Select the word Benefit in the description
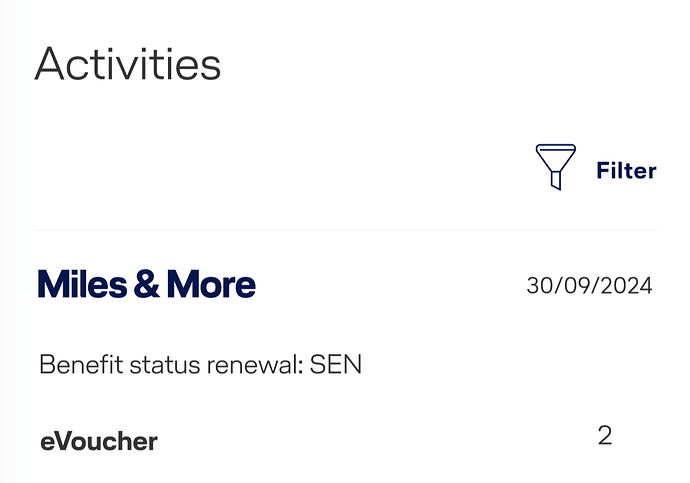 click(x=81, y=365)
